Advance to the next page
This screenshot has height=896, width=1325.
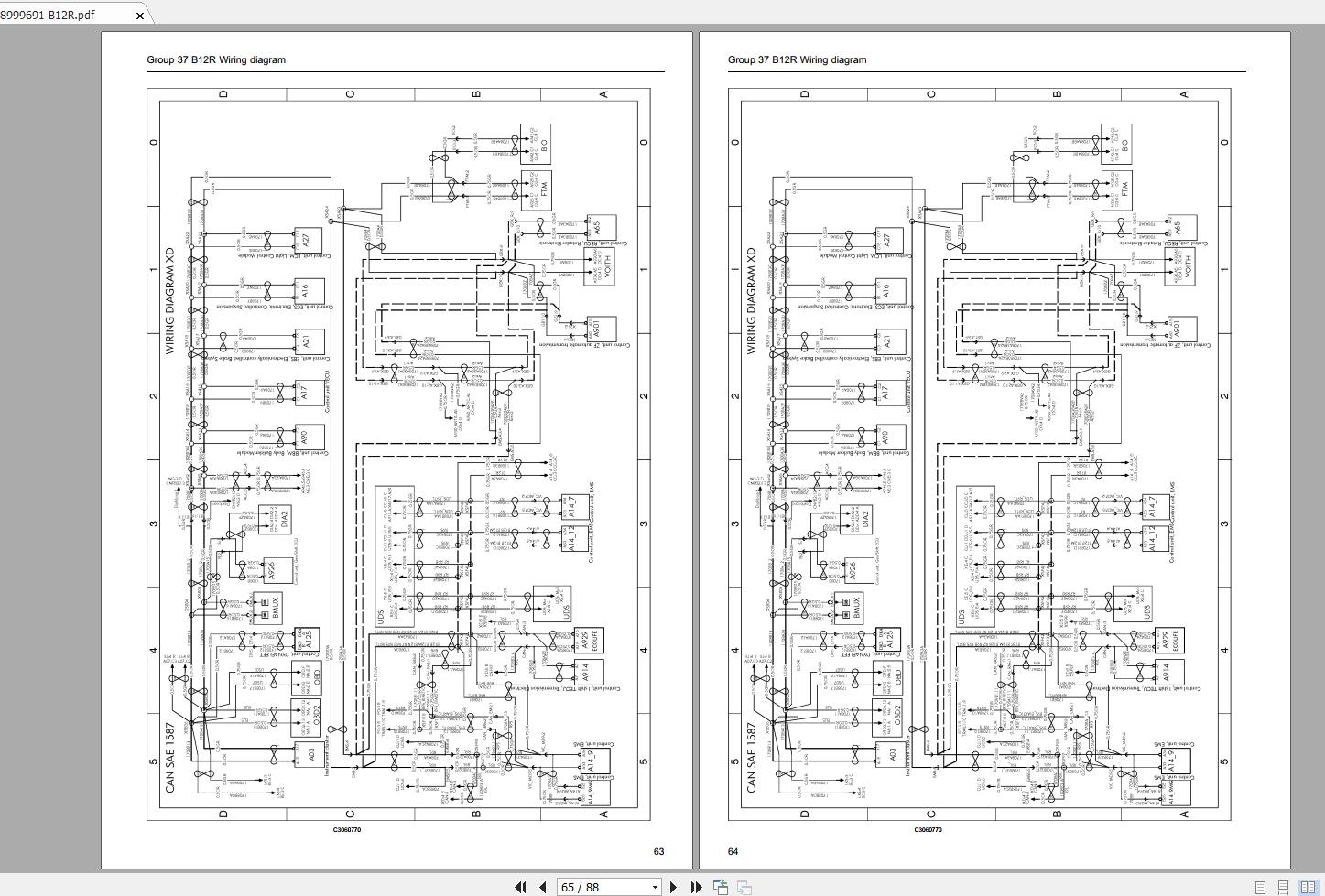click(x=673, y=887)
